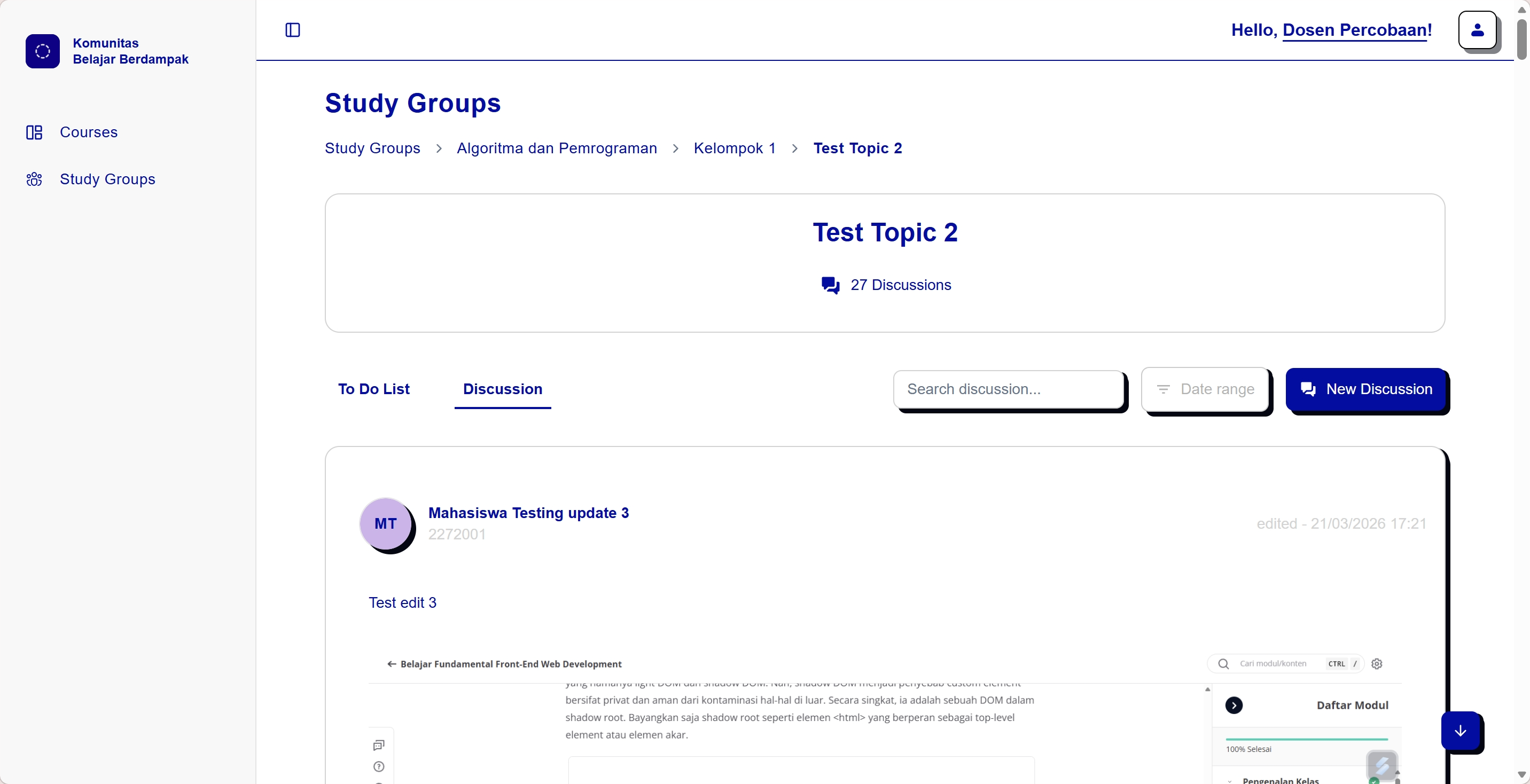Screen dimensions: 1530x784
Task: Click the Study Groups people icon in sidebar
Action: (34, 179)
